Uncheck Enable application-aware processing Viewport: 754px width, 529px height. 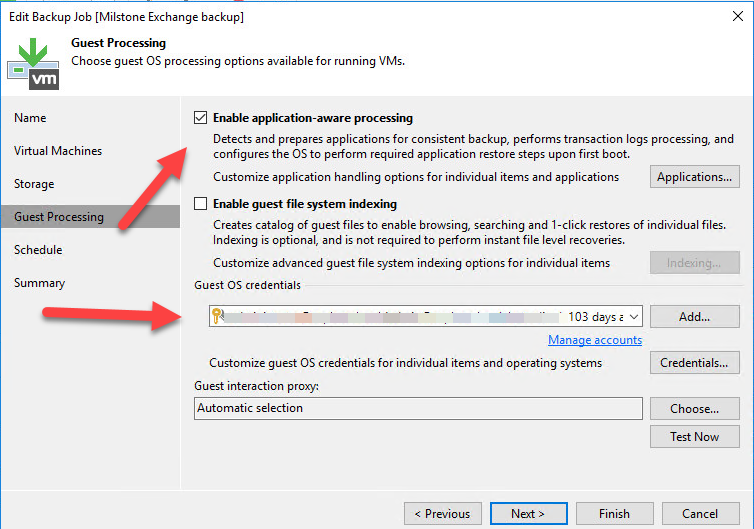tap(201, 118)
